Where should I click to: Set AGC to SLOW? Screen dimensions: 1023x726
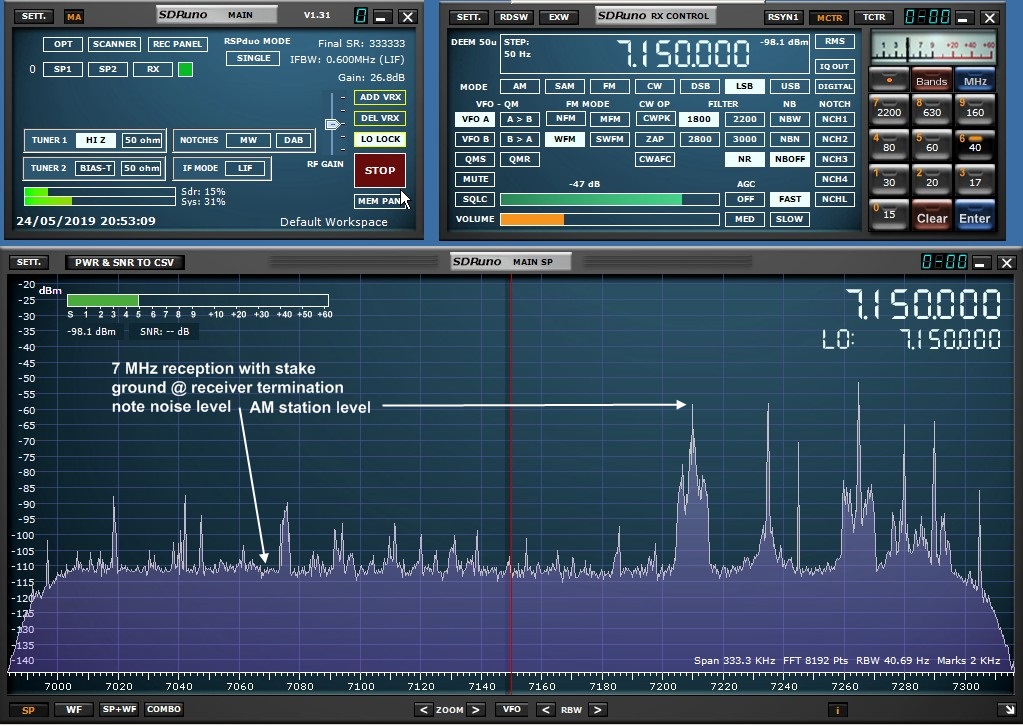tap(789, 219)
